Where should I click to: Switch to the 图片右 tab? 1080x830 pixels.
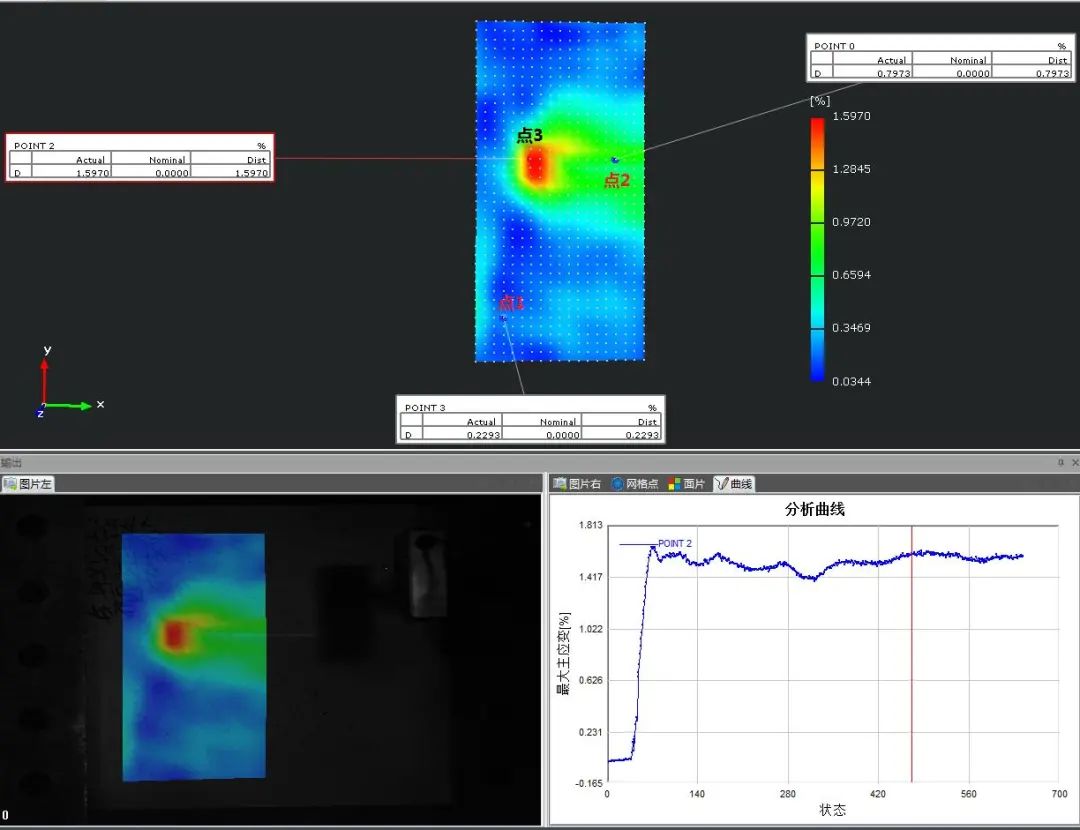click(578, 483)
